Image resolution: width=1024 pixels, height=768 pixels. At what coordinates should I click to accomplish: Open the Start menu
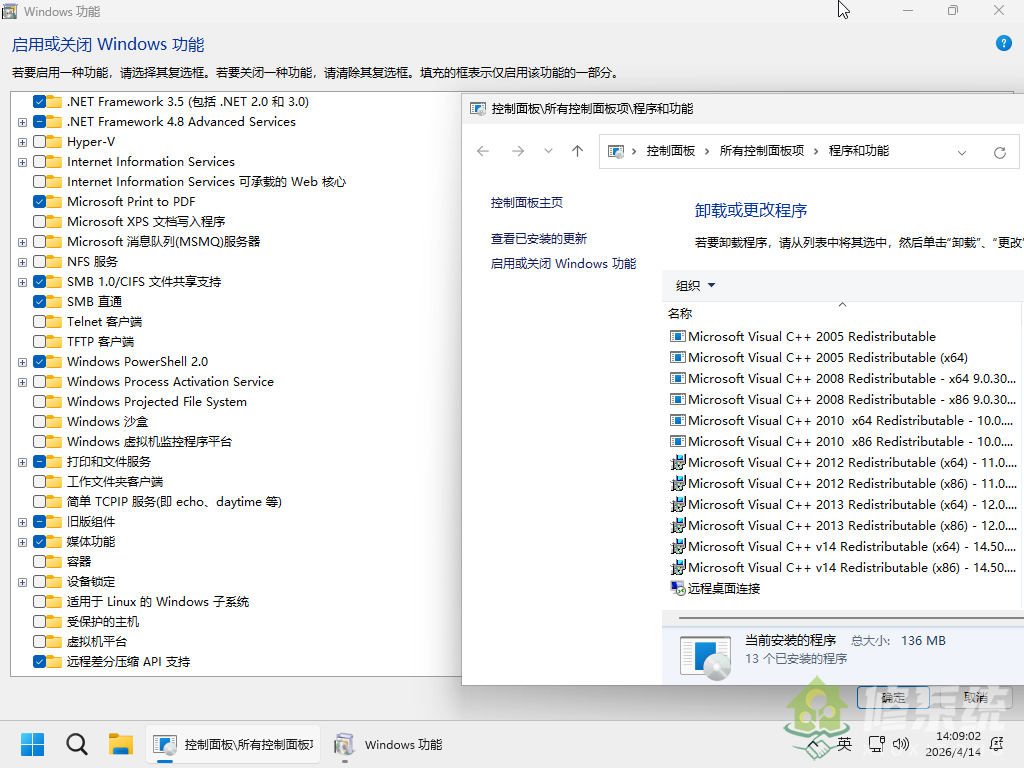[x=32, y=744]
